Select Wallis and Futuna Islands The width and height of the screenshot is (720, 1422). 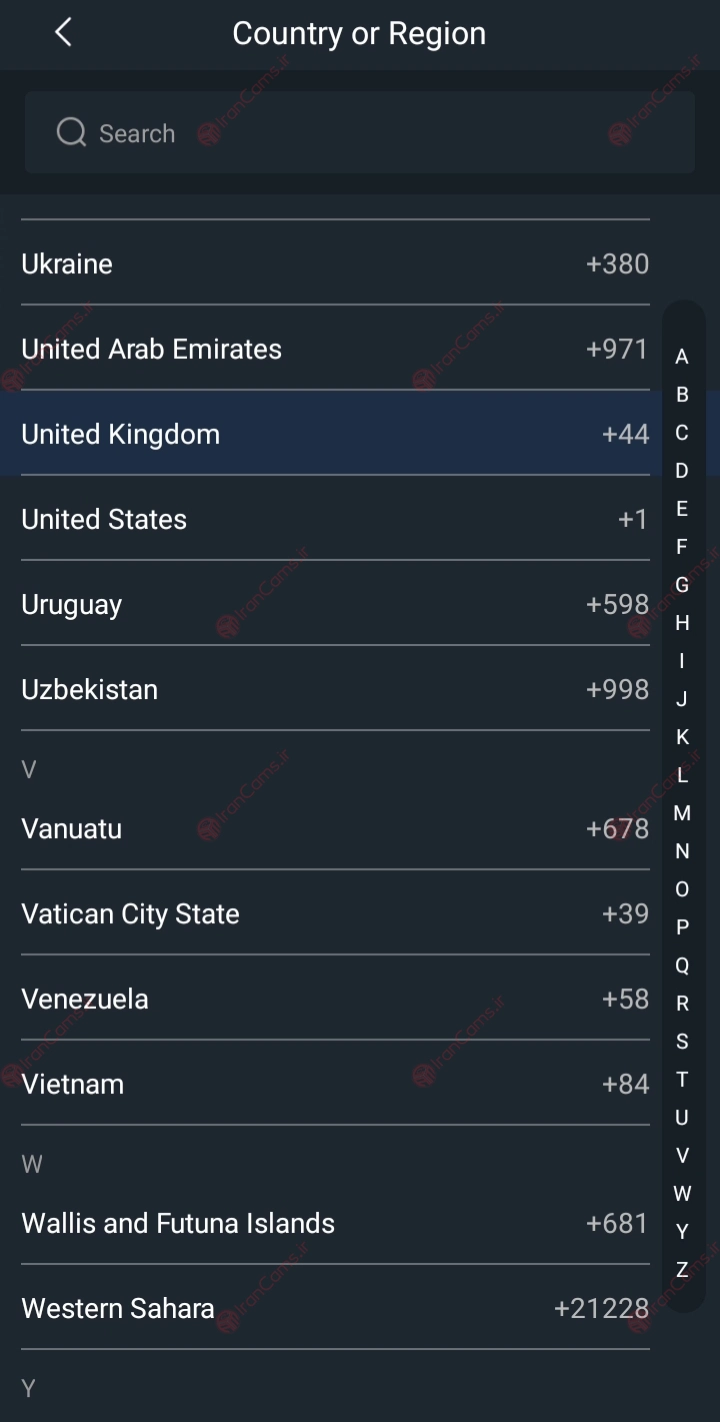335,1222
